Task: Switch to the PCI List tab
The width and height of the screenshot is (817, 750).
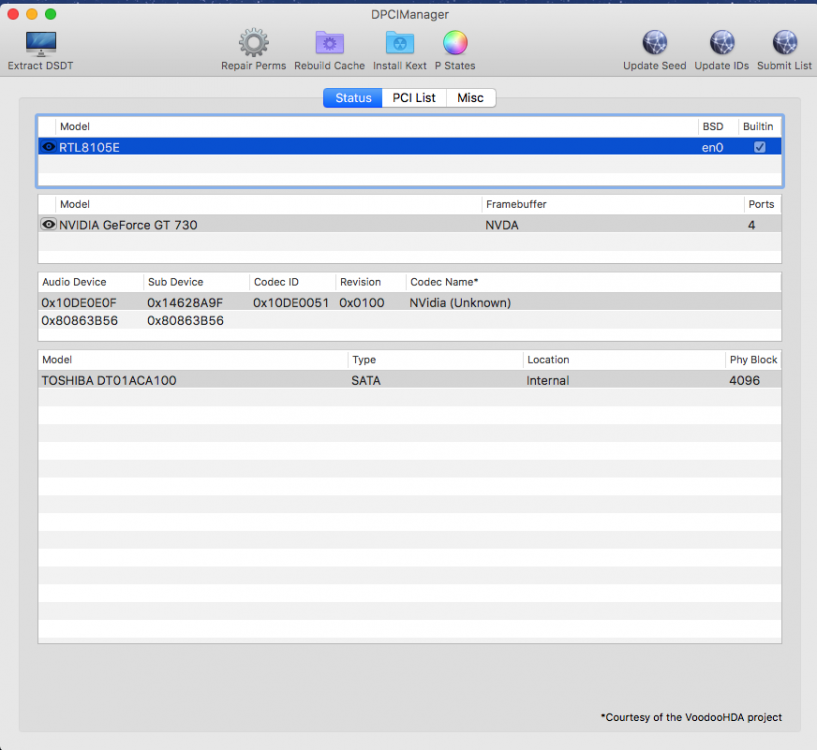Action: pos(414,97)
